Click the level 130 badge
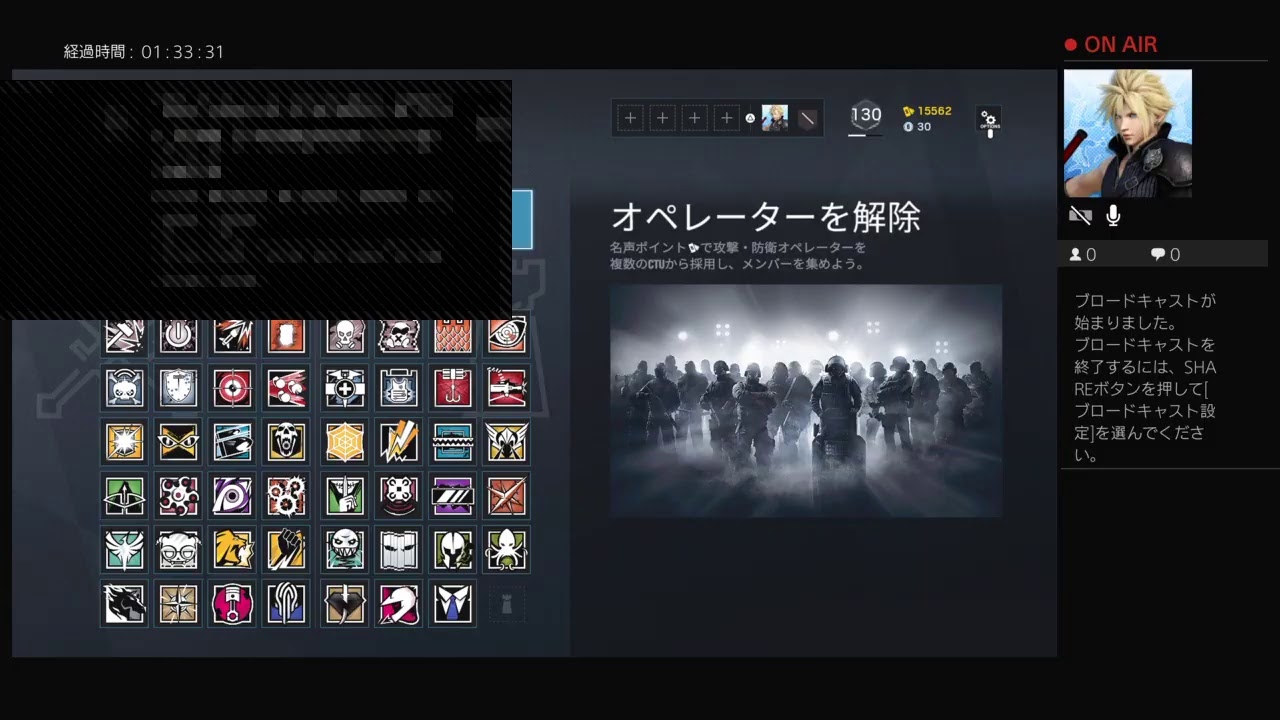Image resolution: width=1280 pixels, height=720 pixels. tap(866, 116)
